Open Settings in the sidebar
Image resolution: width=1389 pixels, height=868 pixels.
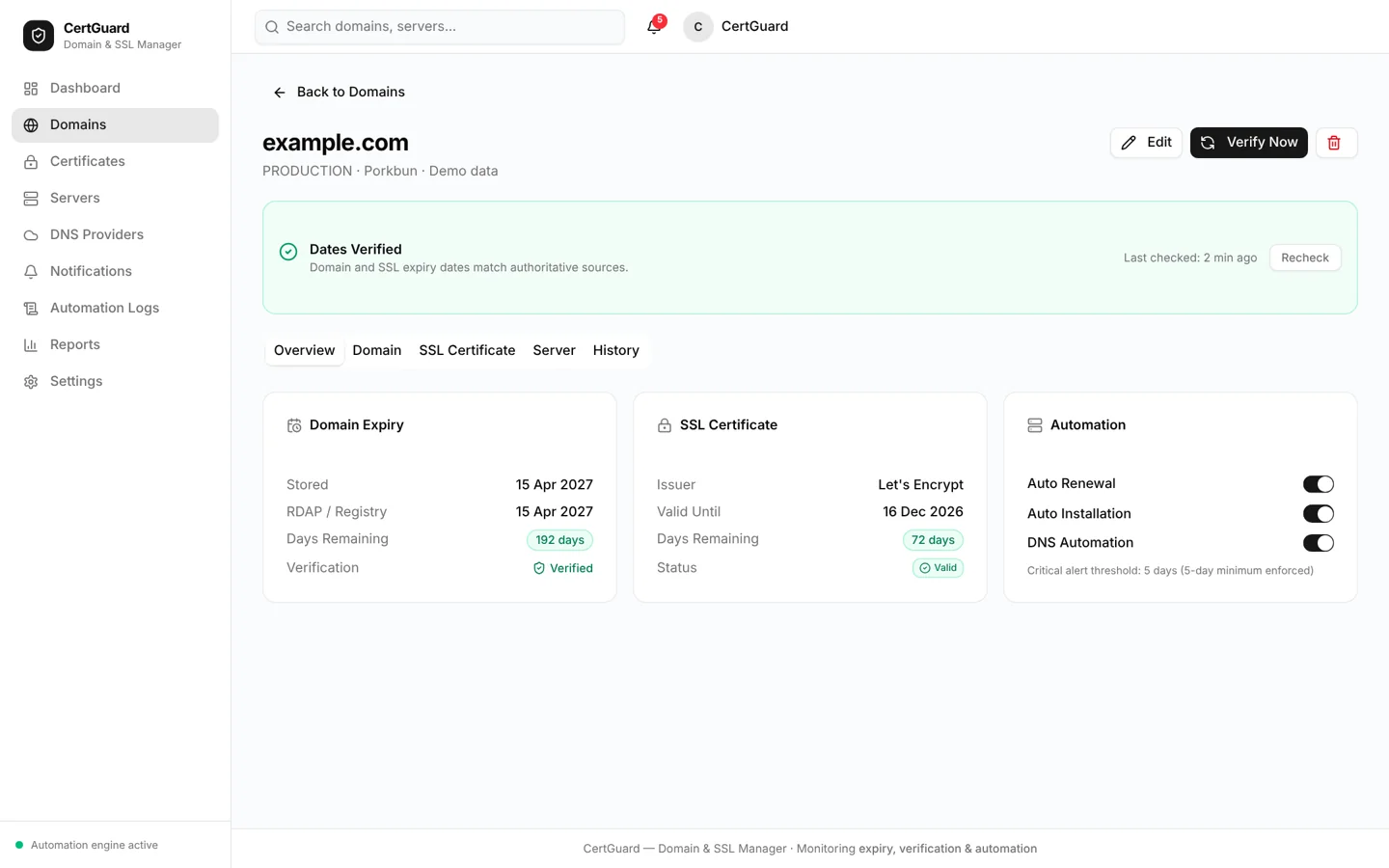pyautogui.click(x=116, y=382)
